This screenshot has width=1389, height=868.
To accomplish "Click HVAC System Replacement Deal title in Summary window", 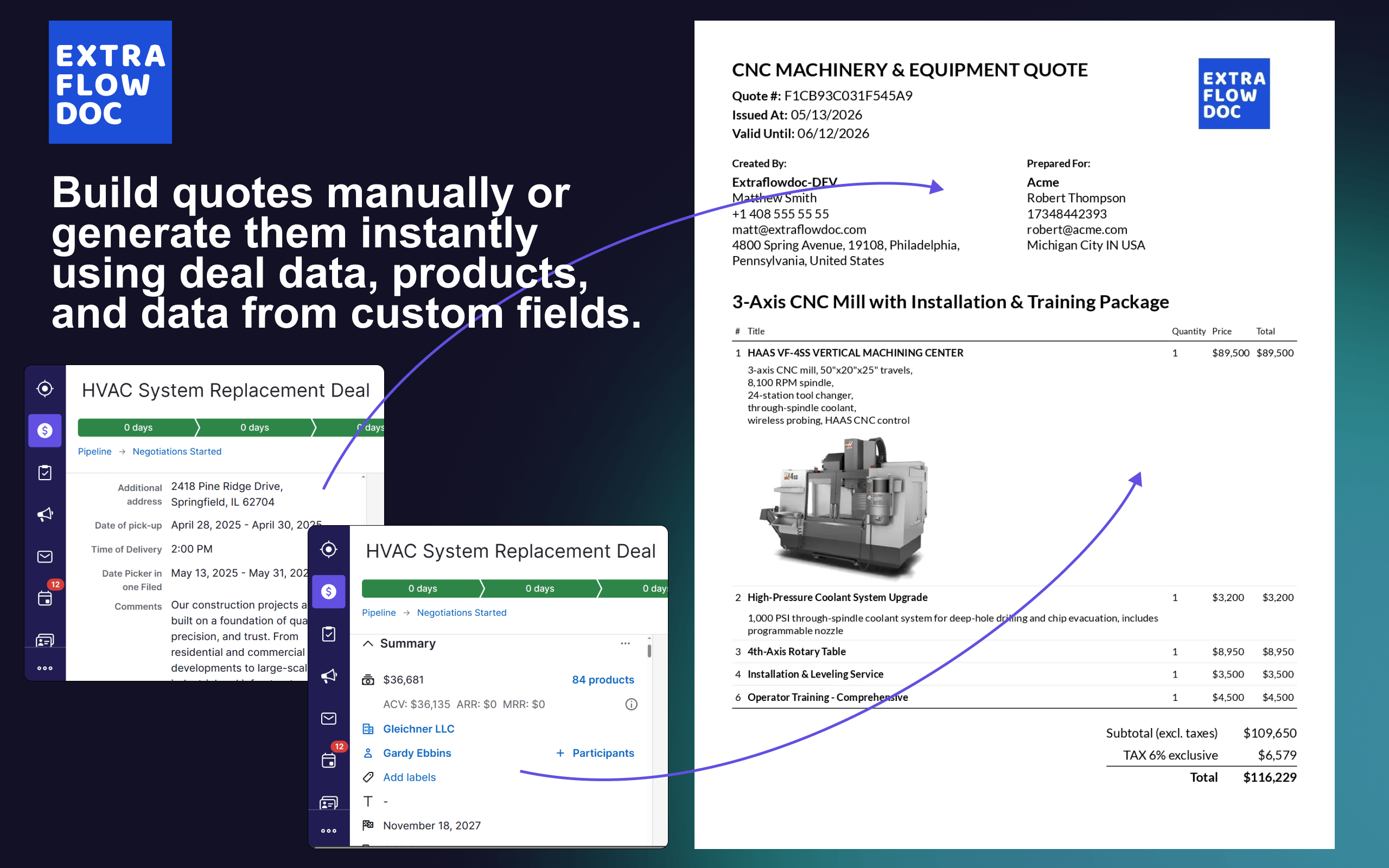I will [x=510, y=551].
